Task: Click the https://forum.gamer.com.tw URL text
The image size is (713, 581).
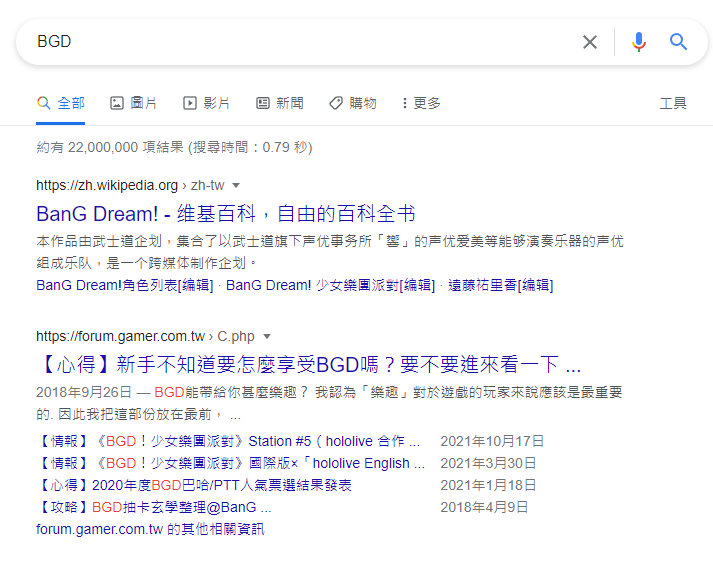Action: tap(121, 336)
